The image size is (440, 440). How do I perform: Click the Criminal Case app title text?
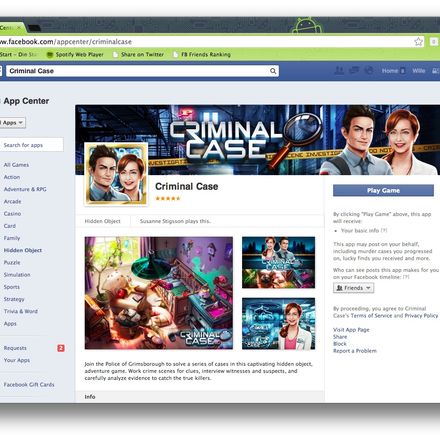tap(187, 186)
